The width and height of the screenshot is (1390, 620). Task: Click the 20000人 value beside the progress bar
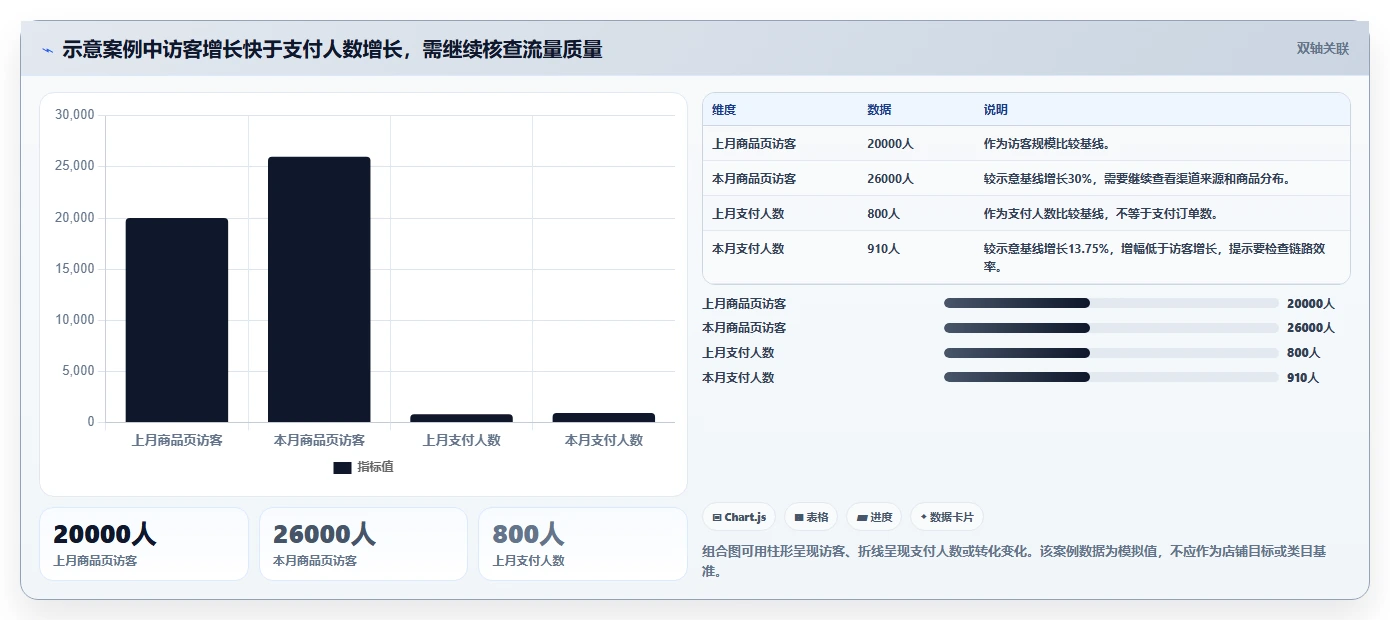click(1311, 304)
